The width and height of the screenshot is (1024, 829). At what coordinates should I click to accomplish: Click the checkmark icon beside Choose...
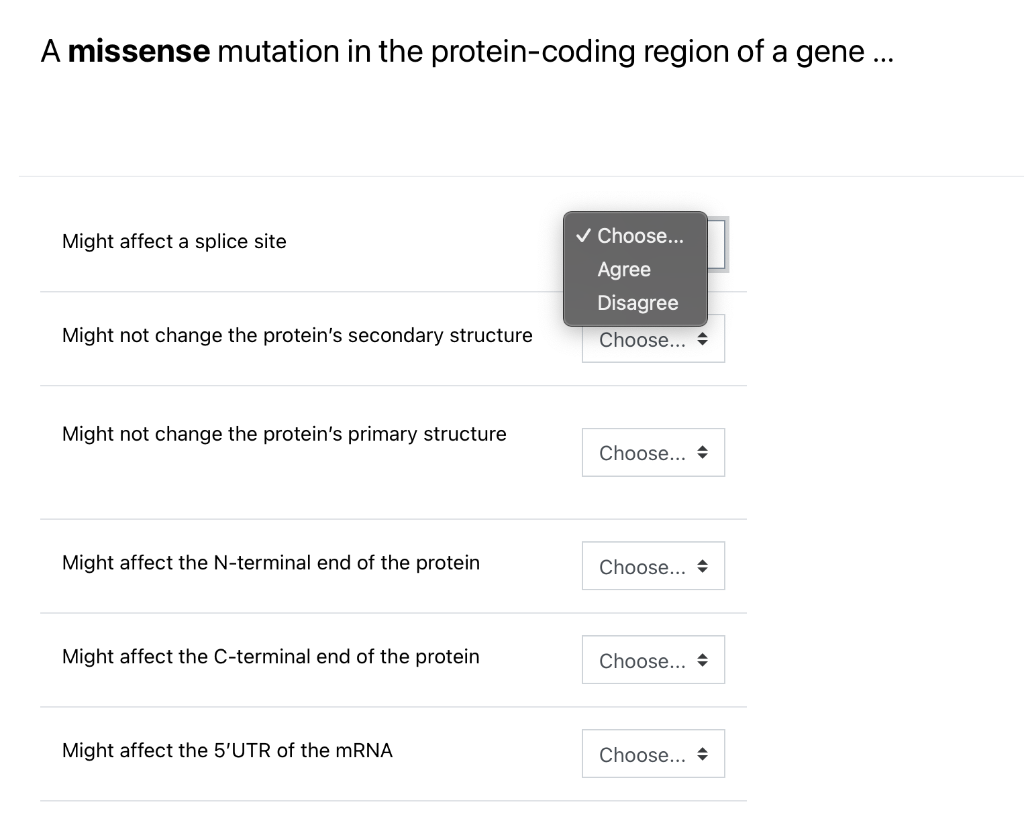[583, 236]
